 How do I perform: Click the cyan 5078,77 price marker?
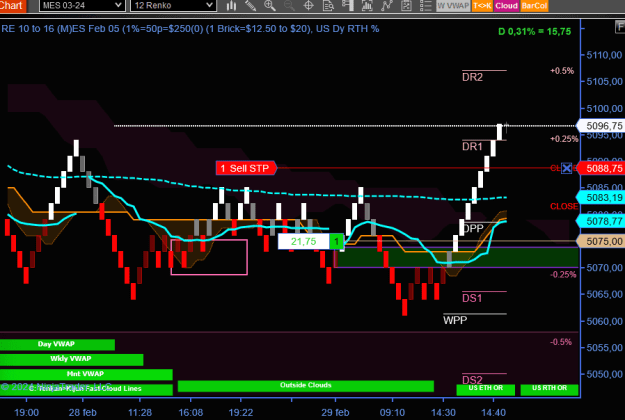click(601, 221)
